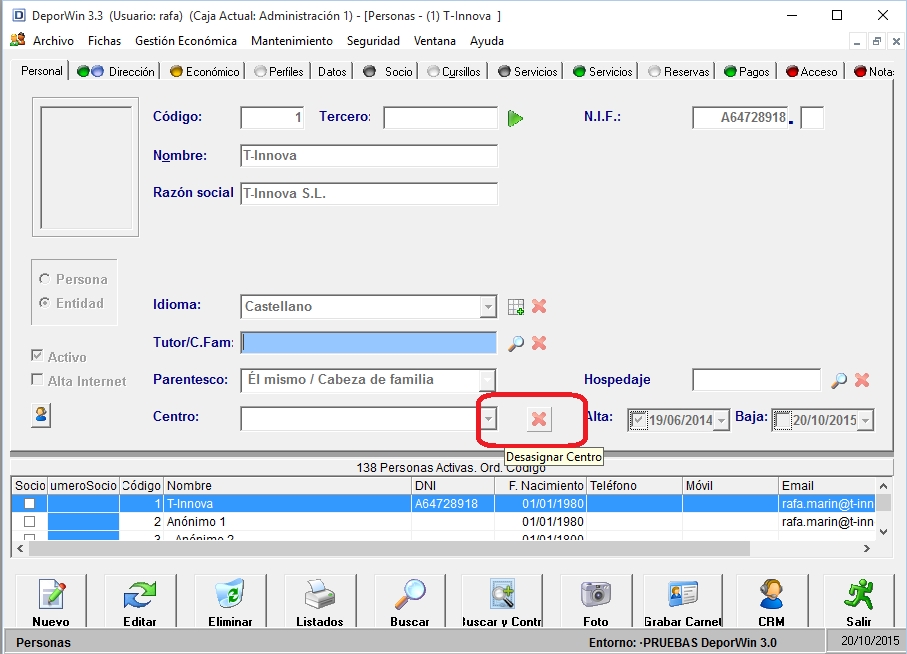The height and width of the screenshot is (654, 907).
Task: Open the Baja date picker dropdown
Action: (x=865, y=420)
